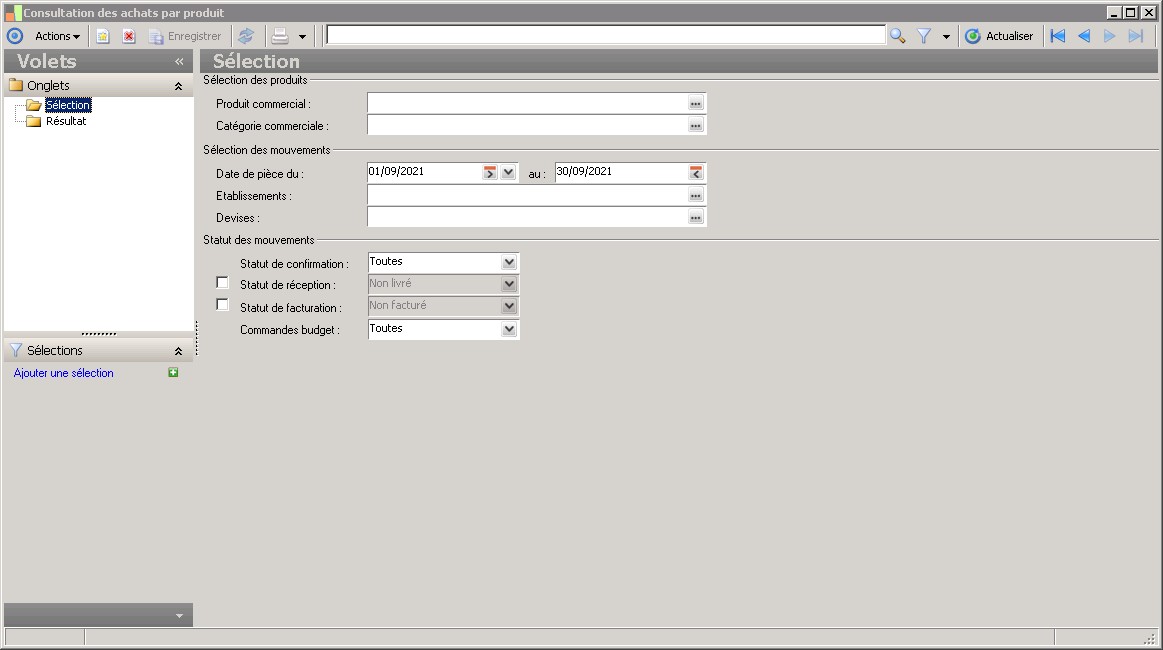Select the Sélection tree item
The height and width of the screenshot is (650, 1163).
(x=68, y=105)
